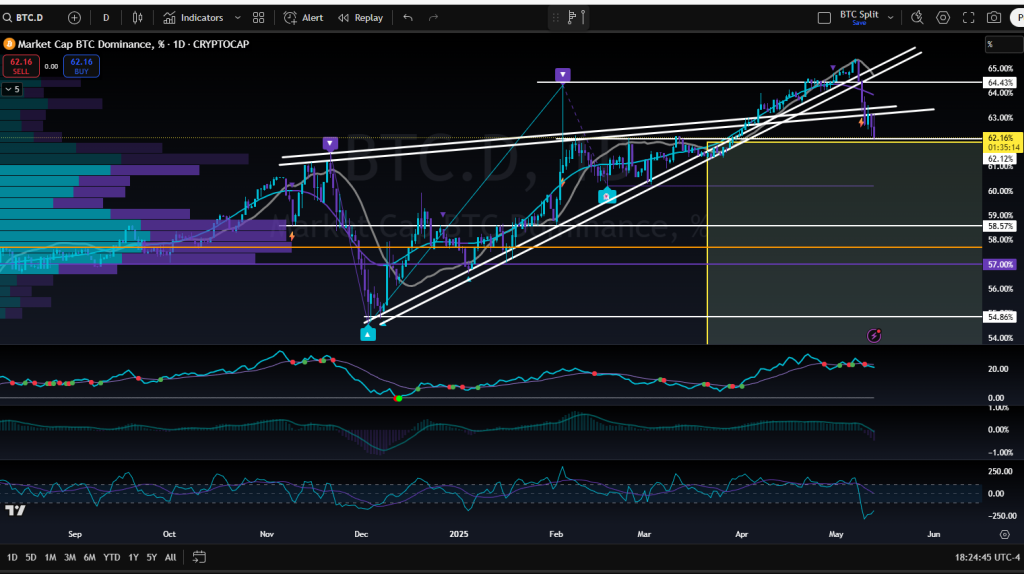Click the 54.86% horizontal line label
The height and width of the screenshot is (574, 1024).
pyautogui.click(x=1000, y=317)
